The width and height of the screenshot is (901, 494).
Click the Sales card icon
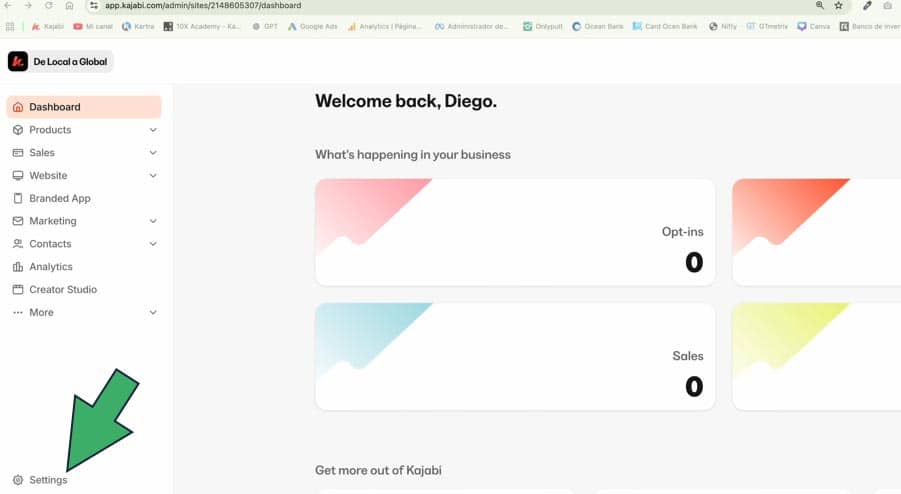pyautogui.click(x=18, y=153)
